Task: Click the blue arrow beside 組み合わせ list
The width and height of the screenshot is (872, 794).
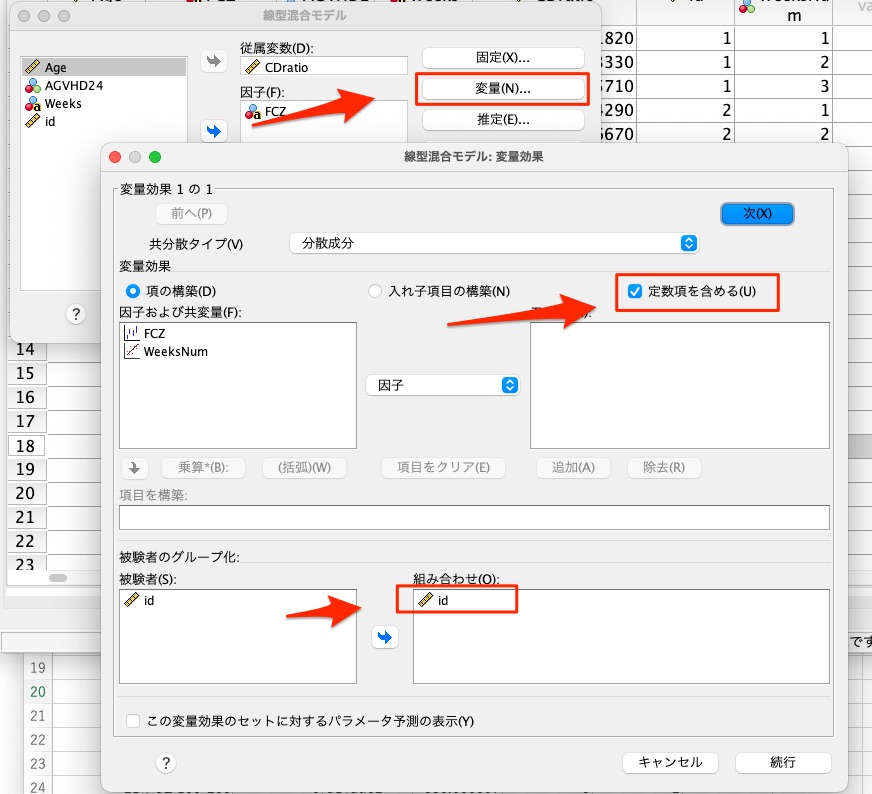Action: coord(385,637)
